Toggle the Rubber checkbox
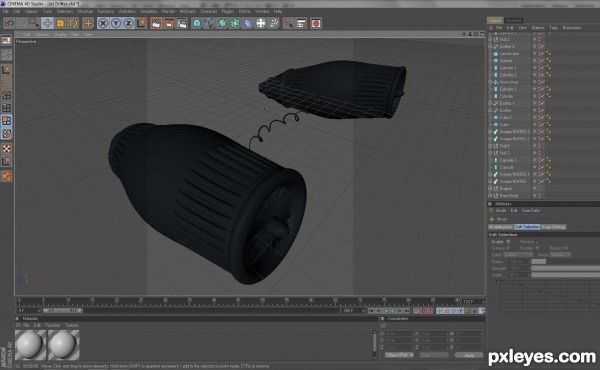 point(537,248)
